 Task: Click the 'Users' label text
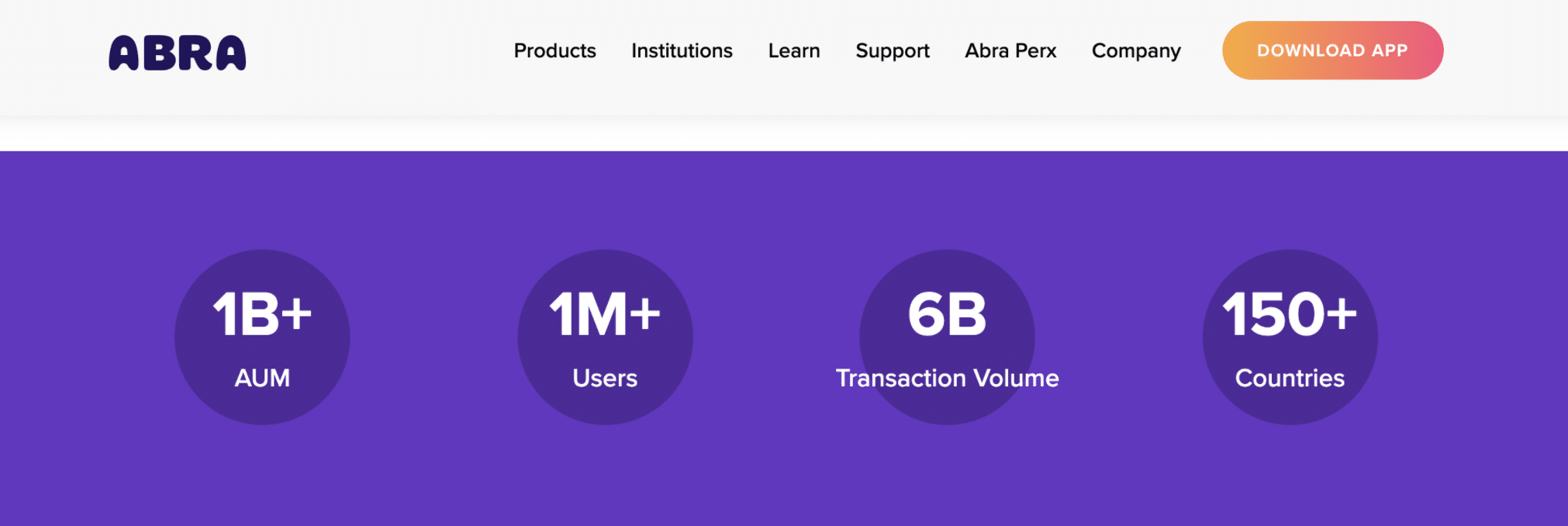605,378
